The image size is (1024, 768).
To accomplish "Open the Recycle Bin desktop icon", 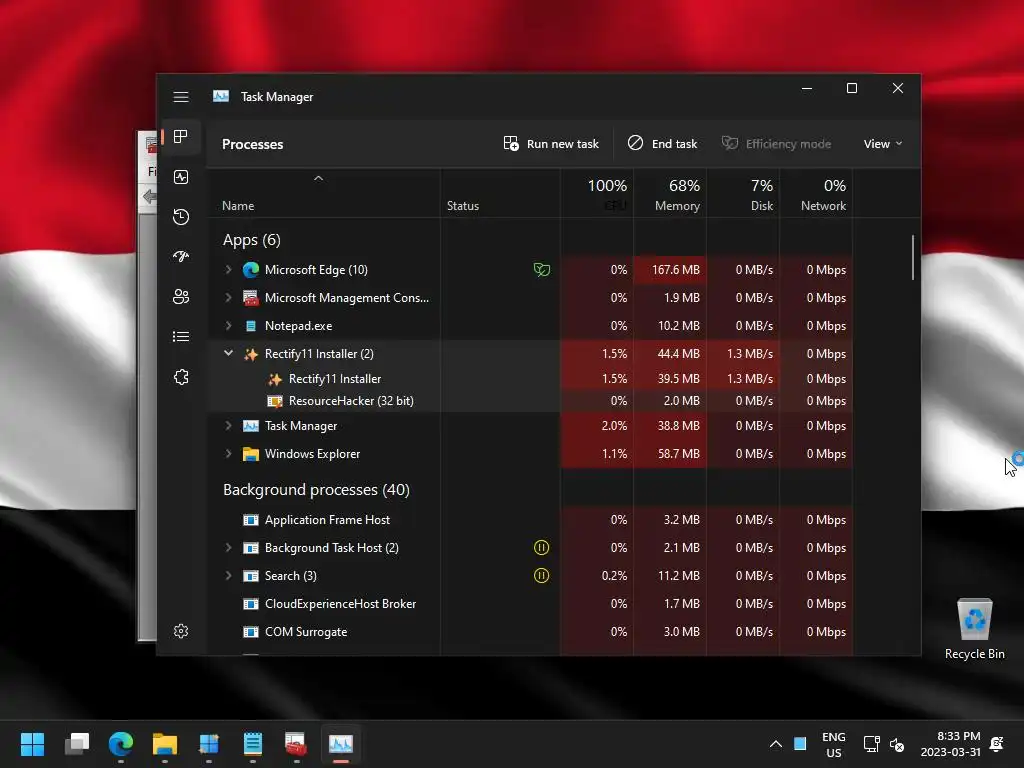I will [x=974, y=629].
